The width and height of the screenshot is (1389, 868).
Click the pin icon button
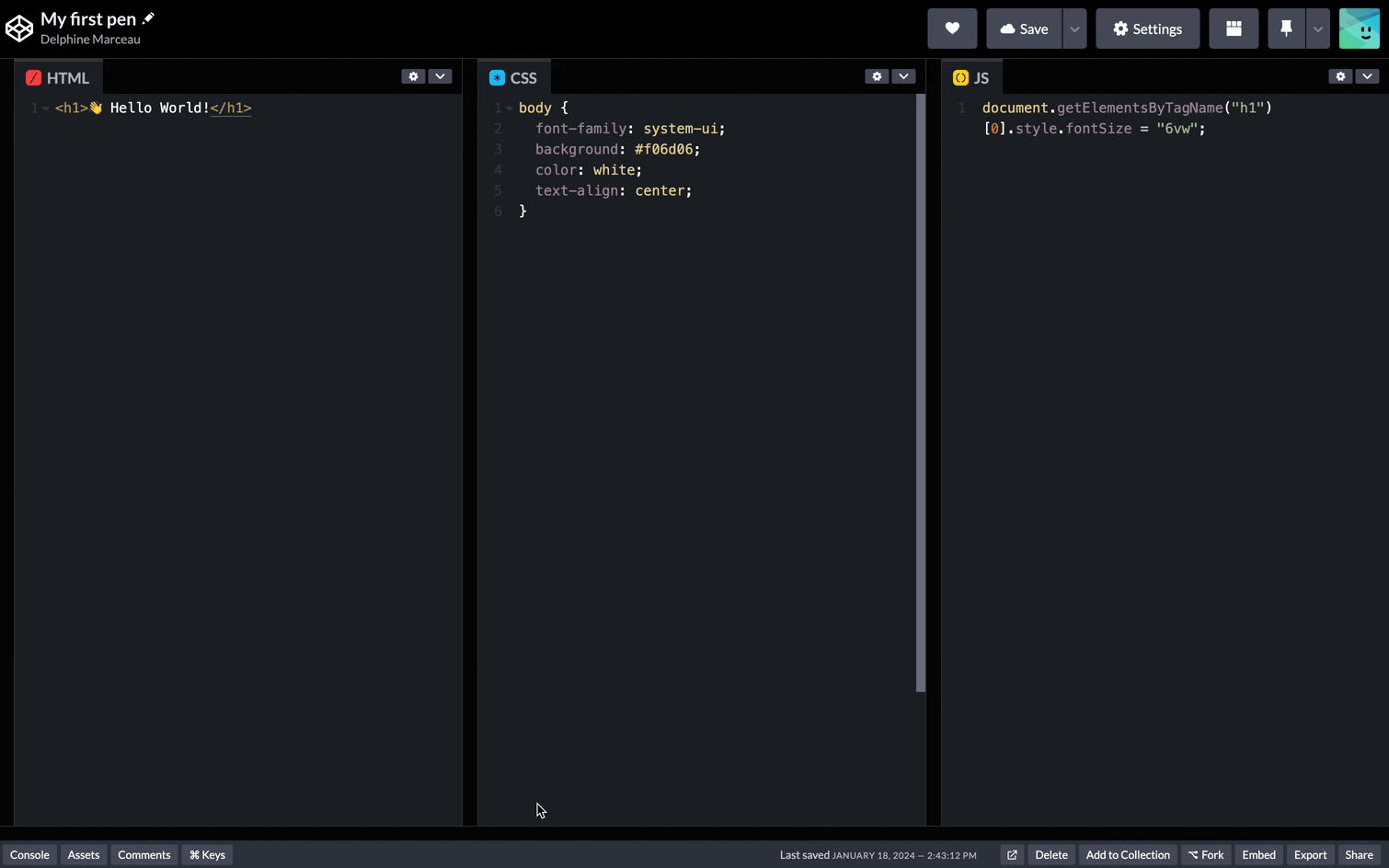[x=1286, y=29]
